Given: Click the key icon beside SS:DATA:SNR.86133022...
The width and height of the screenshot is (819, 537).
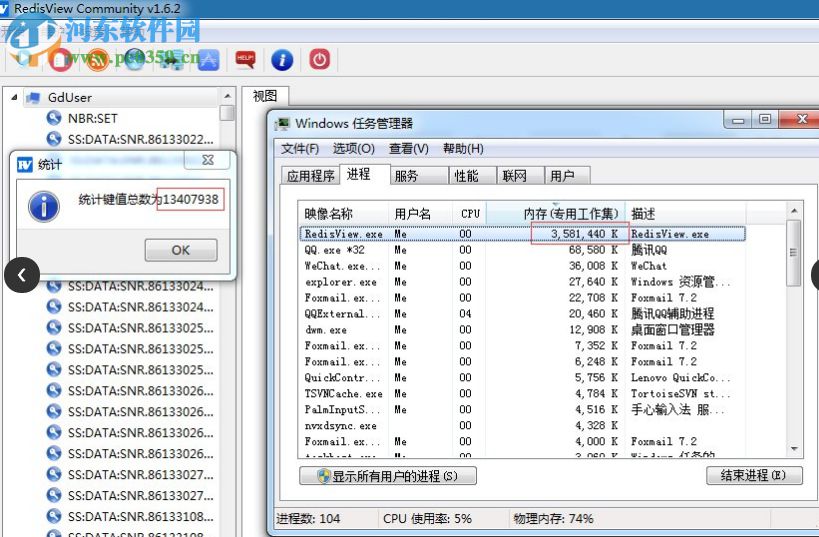Looking at the screenshot, I should click(54, 139).
